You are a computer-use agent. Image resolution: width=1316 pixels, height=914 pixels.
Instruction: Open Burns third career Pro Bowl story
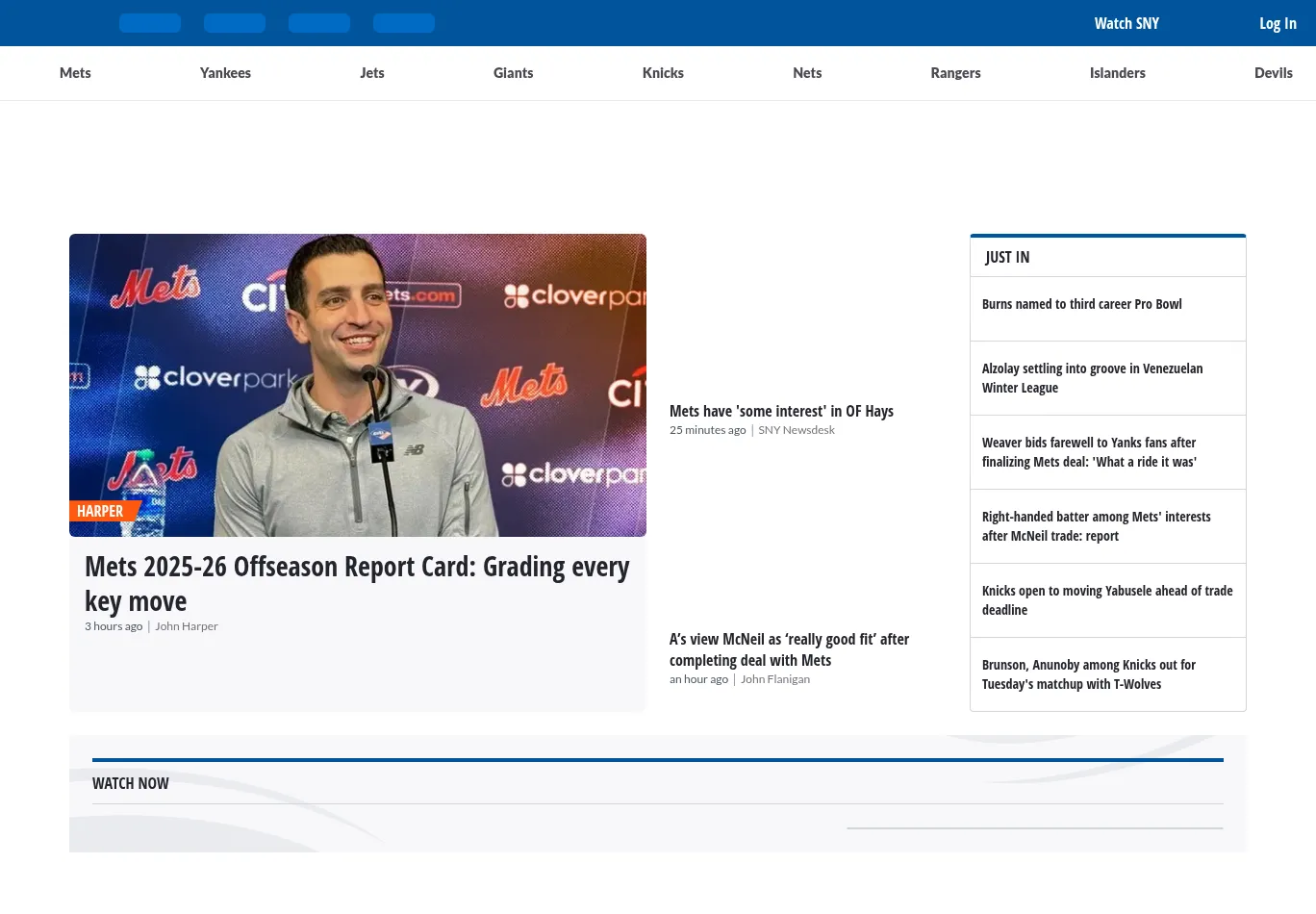(1081, 304)
